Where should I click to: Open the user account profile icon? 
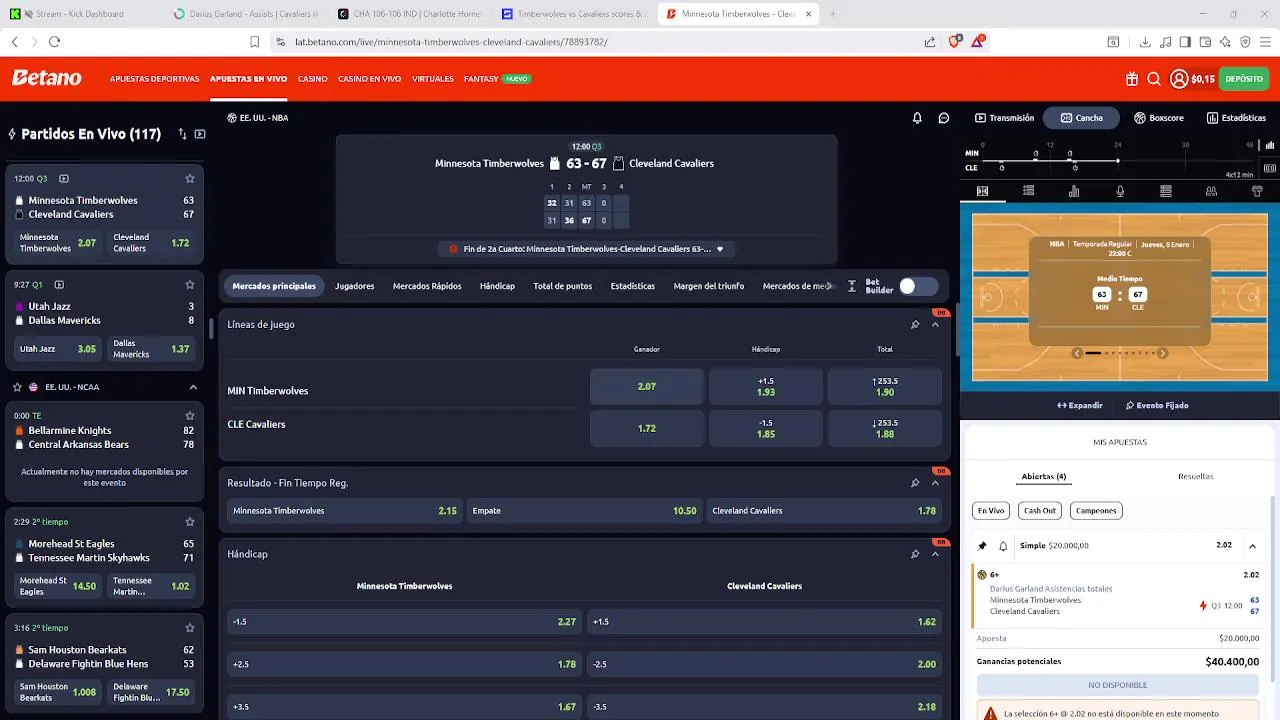1179,79
